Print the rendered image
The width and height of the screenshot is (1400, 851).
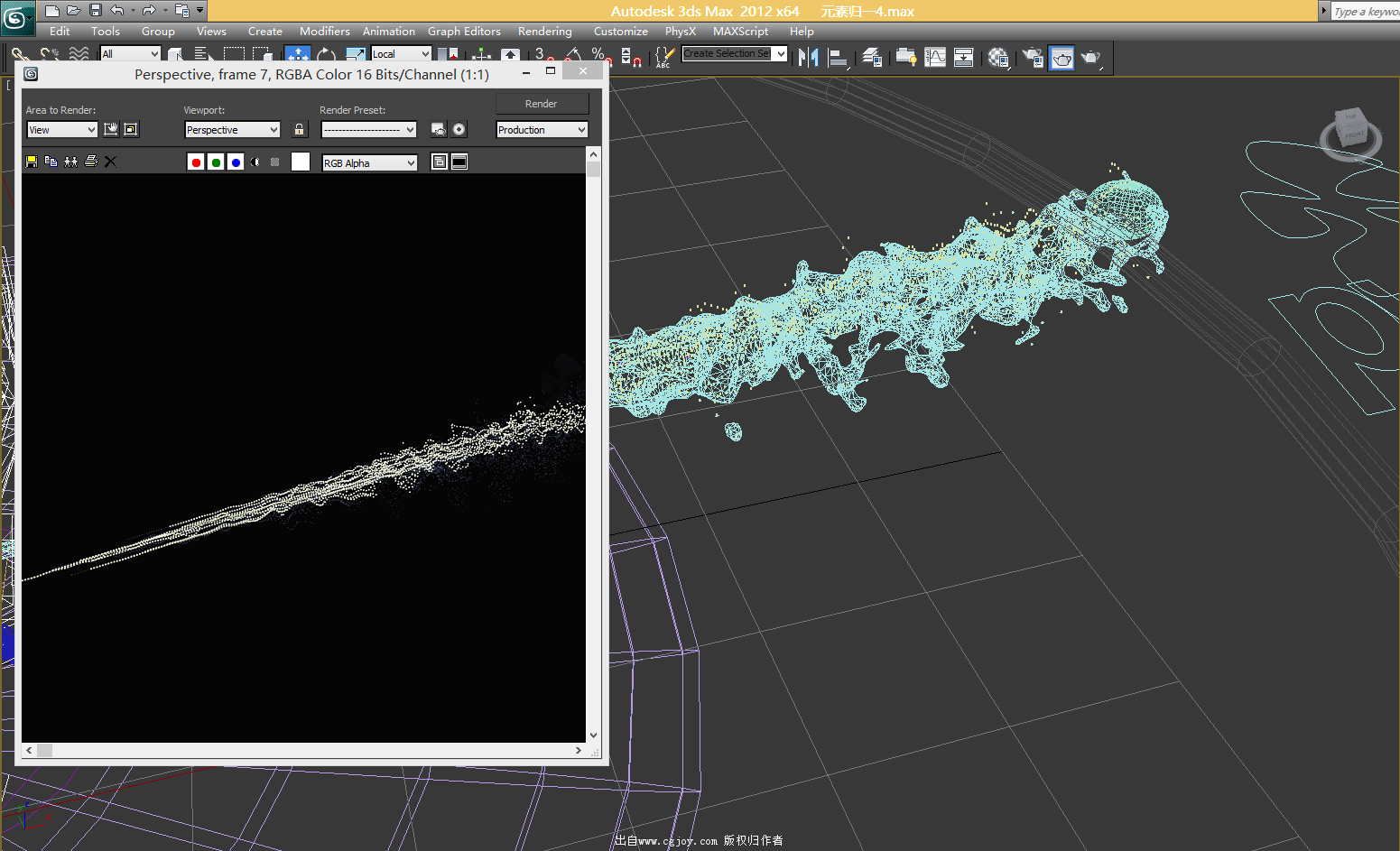tap(90, 162)
